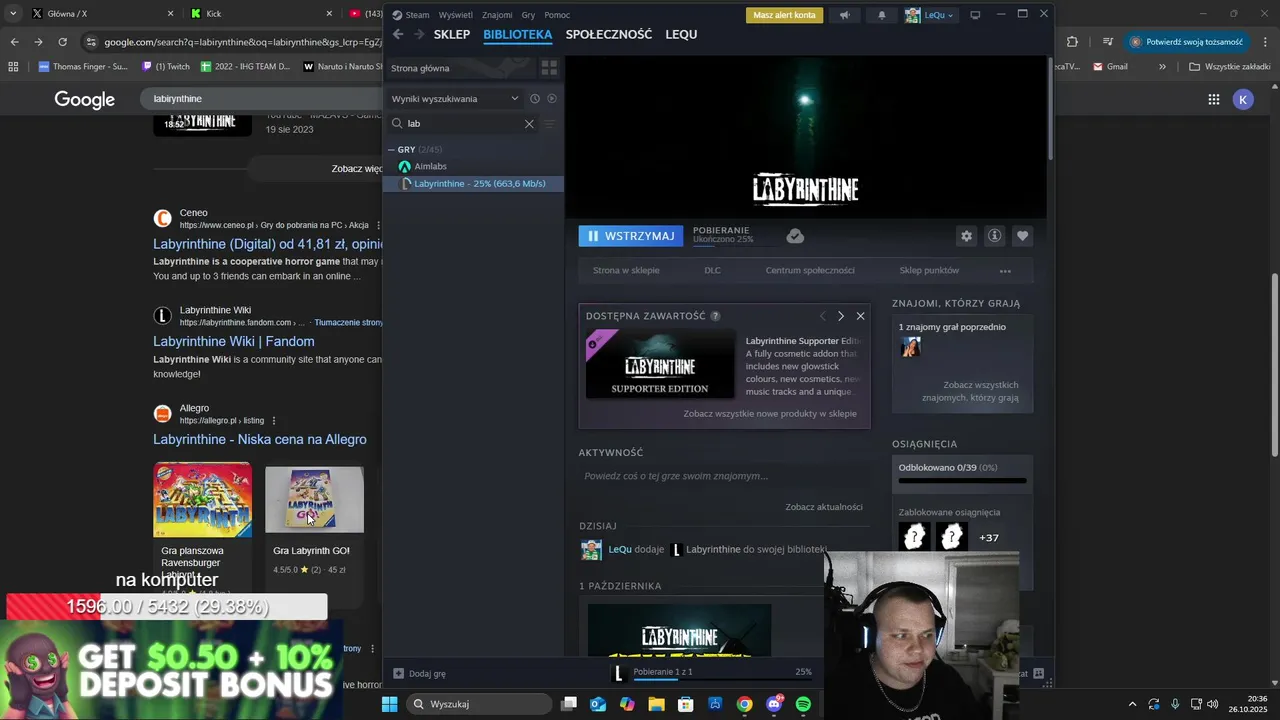Expand Chrome bookmarks overflow chevron
This screenshot has height=720, width=1280.
pyautogui.click(x=1162, y=67)
